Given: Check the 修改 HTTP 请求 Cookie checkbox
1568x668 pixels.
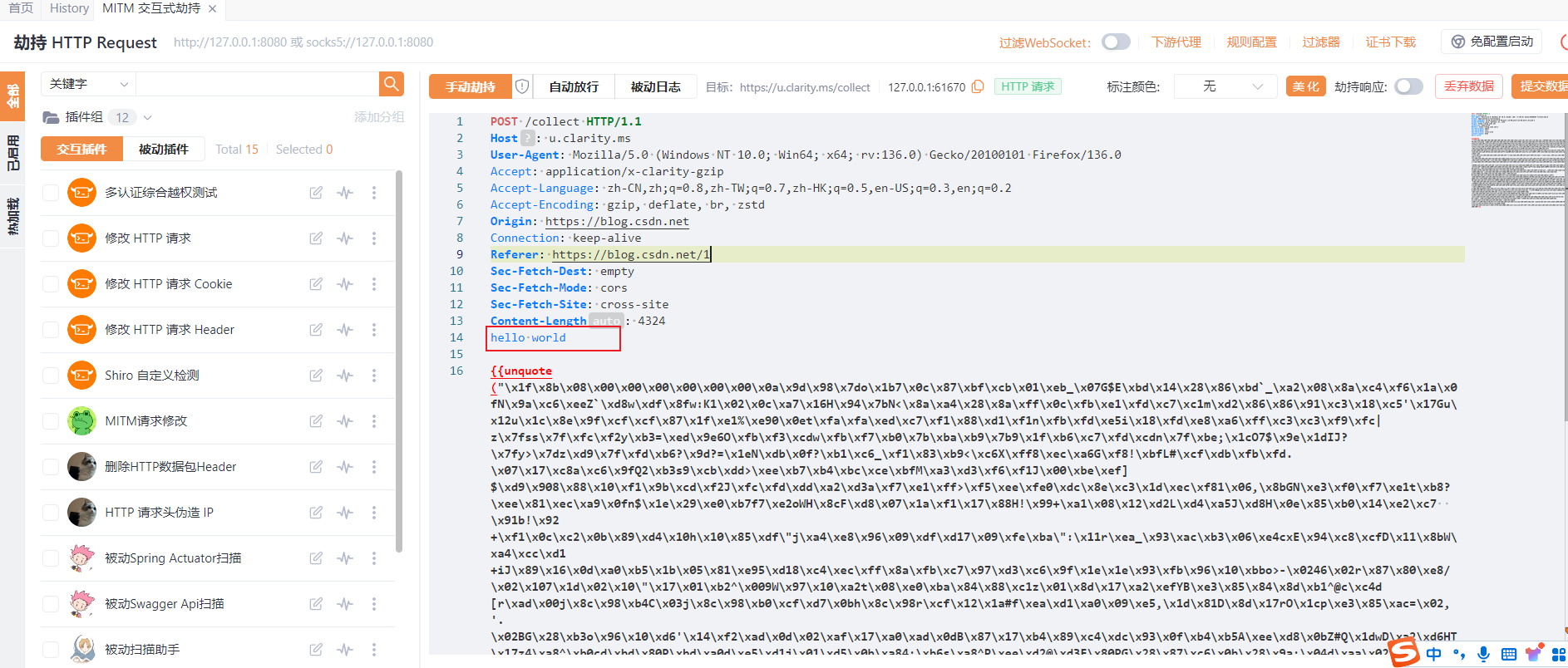Looking at the screenshot, I should [x=51, y=284].
